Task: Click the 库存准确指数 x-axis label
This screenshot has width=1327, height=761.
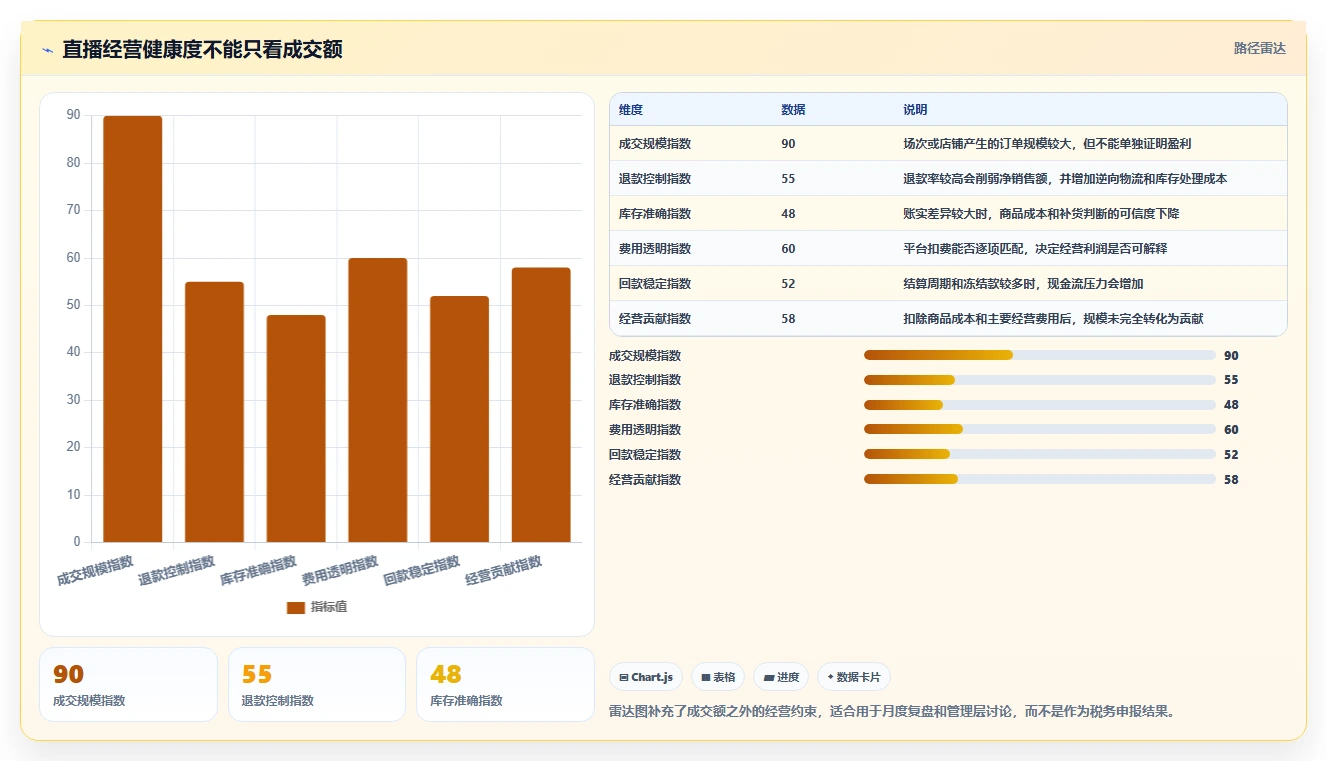Action: tap(259, 569)
